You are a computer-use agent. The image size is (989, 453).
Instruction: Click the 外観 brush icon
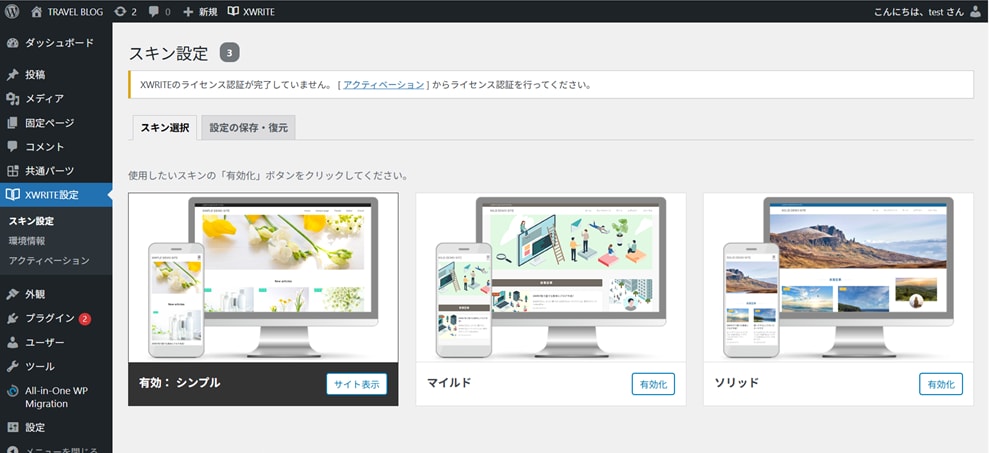[13, 294]
